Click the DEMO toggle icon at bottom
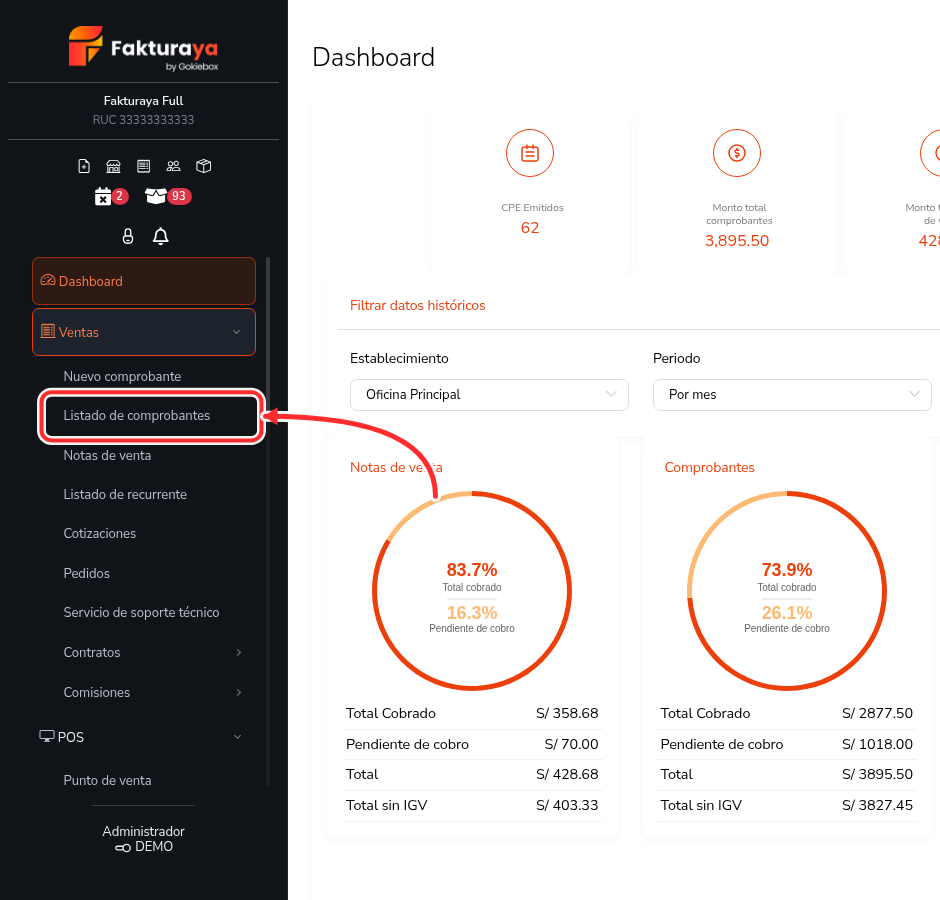The width and height of the screenshot is (940, 900). pos(123,847)
